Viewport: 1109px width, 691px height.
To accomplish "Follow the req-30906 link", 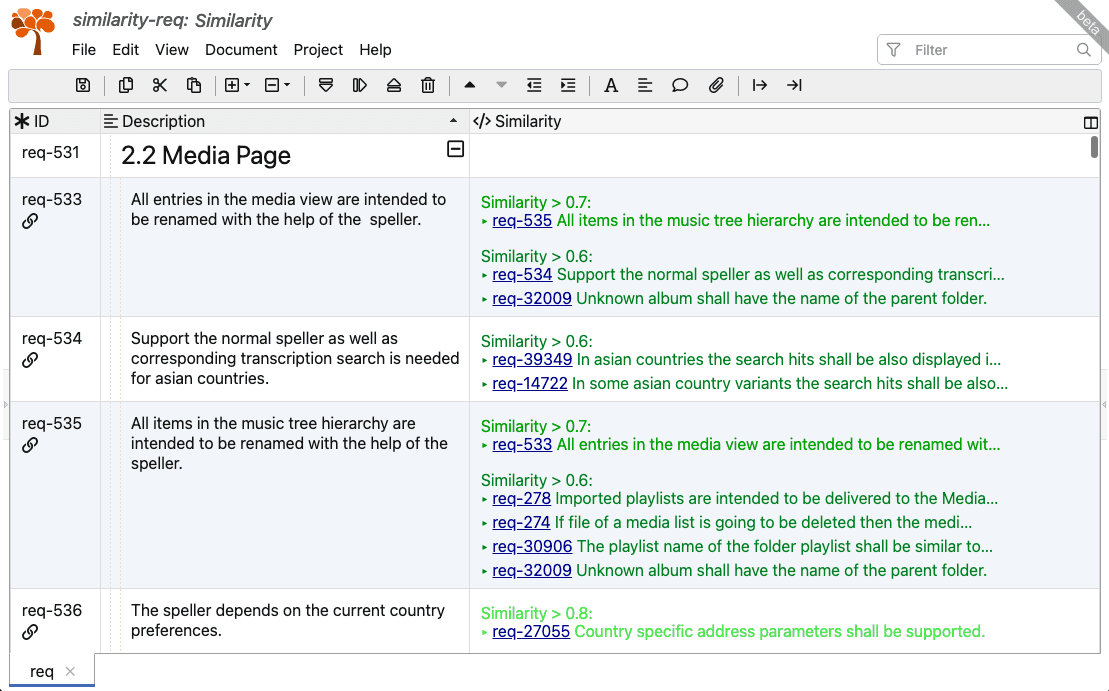I will click(x=532, y=547).
